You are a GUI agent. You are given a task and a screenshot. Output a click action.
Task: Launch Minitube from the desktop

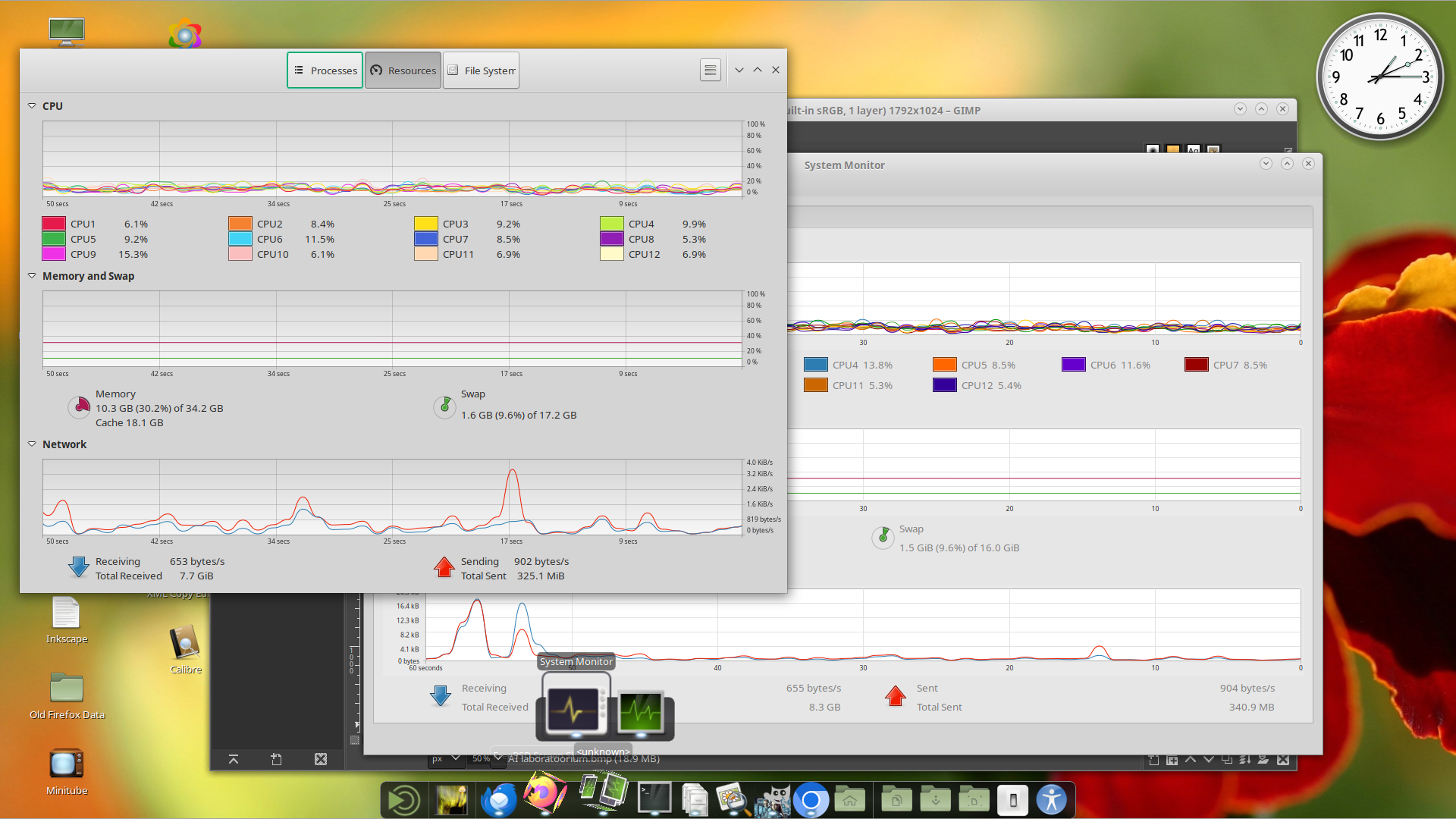(67, 771)
